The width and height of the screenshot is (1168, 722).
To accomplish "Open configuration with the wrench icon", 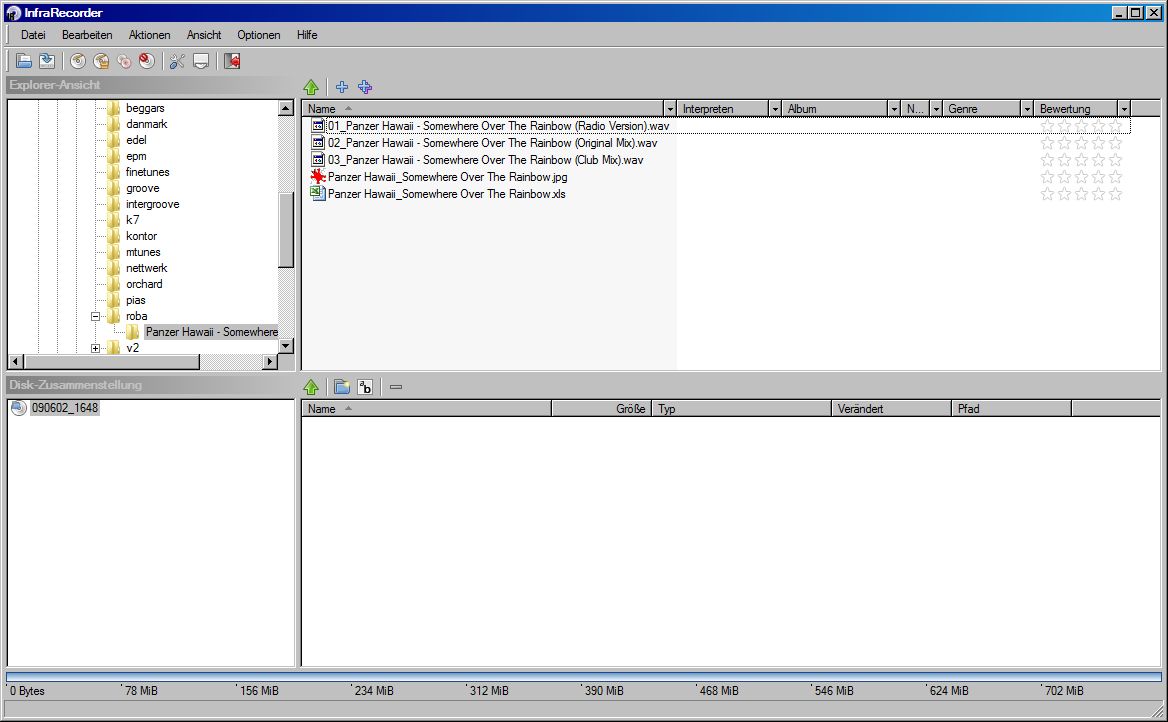I will [x=177, y=61].
